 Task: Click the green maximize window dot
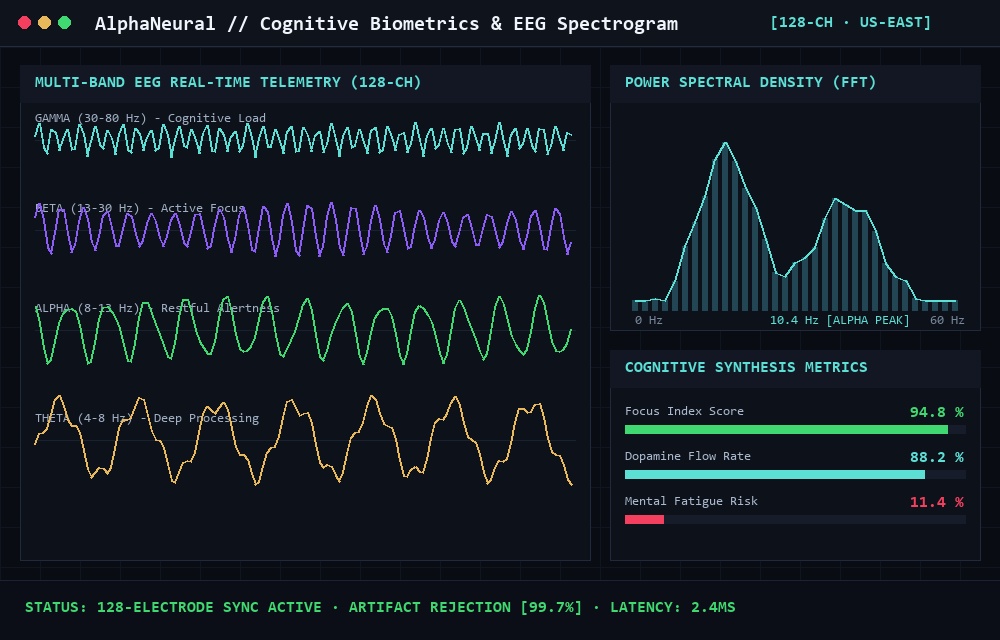click(x=64, y=23)
